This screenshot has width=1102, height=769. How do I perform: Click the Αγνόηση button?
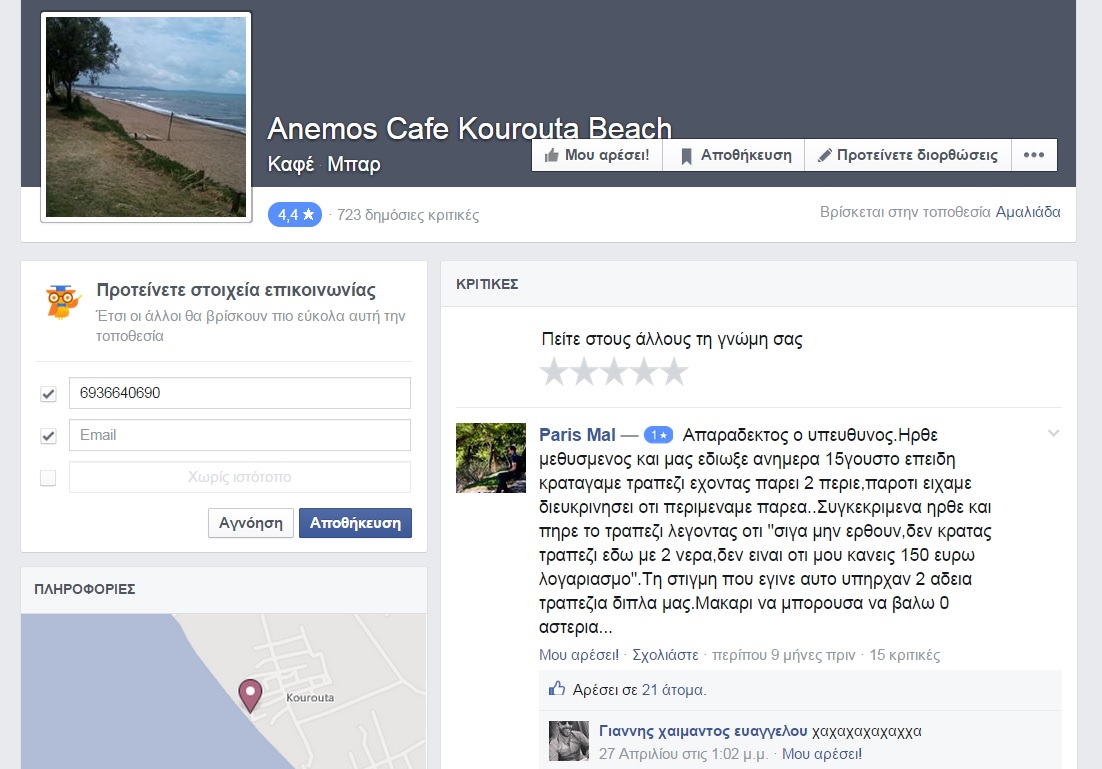[251, 523]
